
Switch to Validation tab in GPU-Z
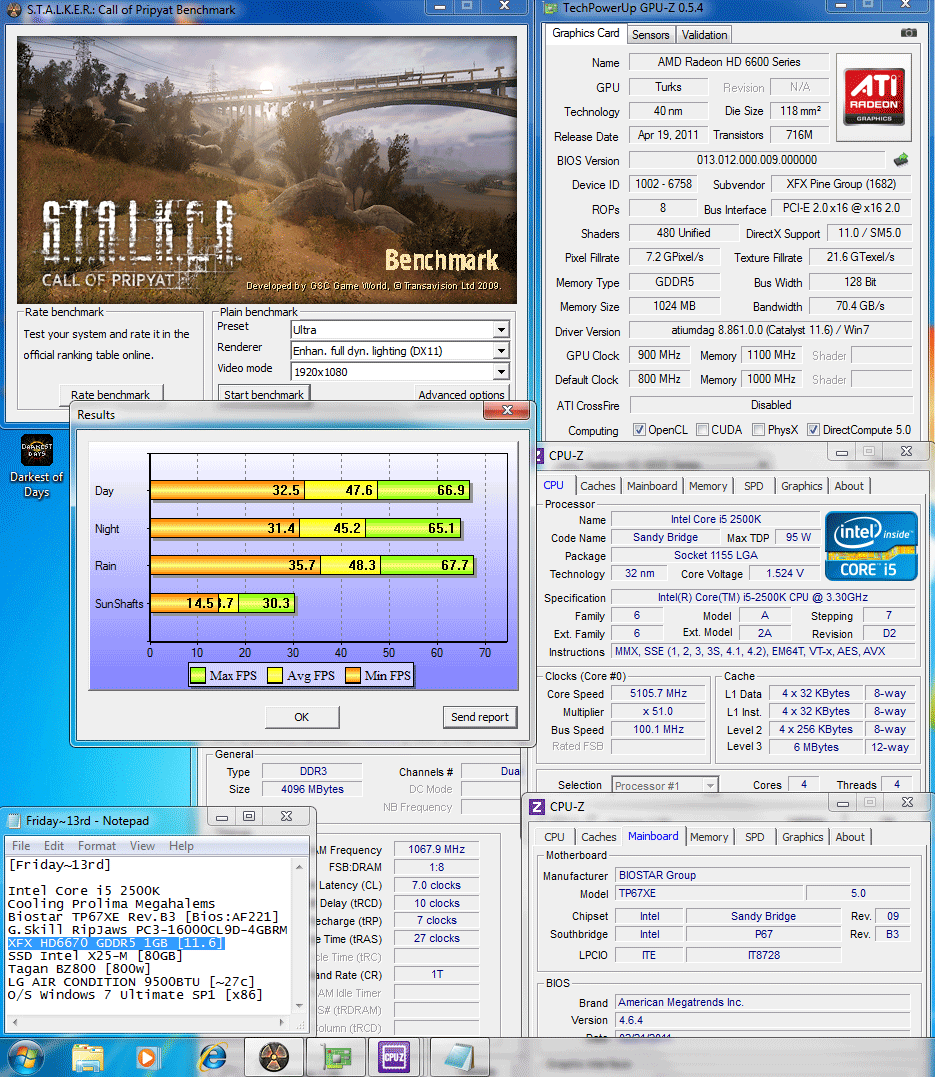[x=704, y=34]
